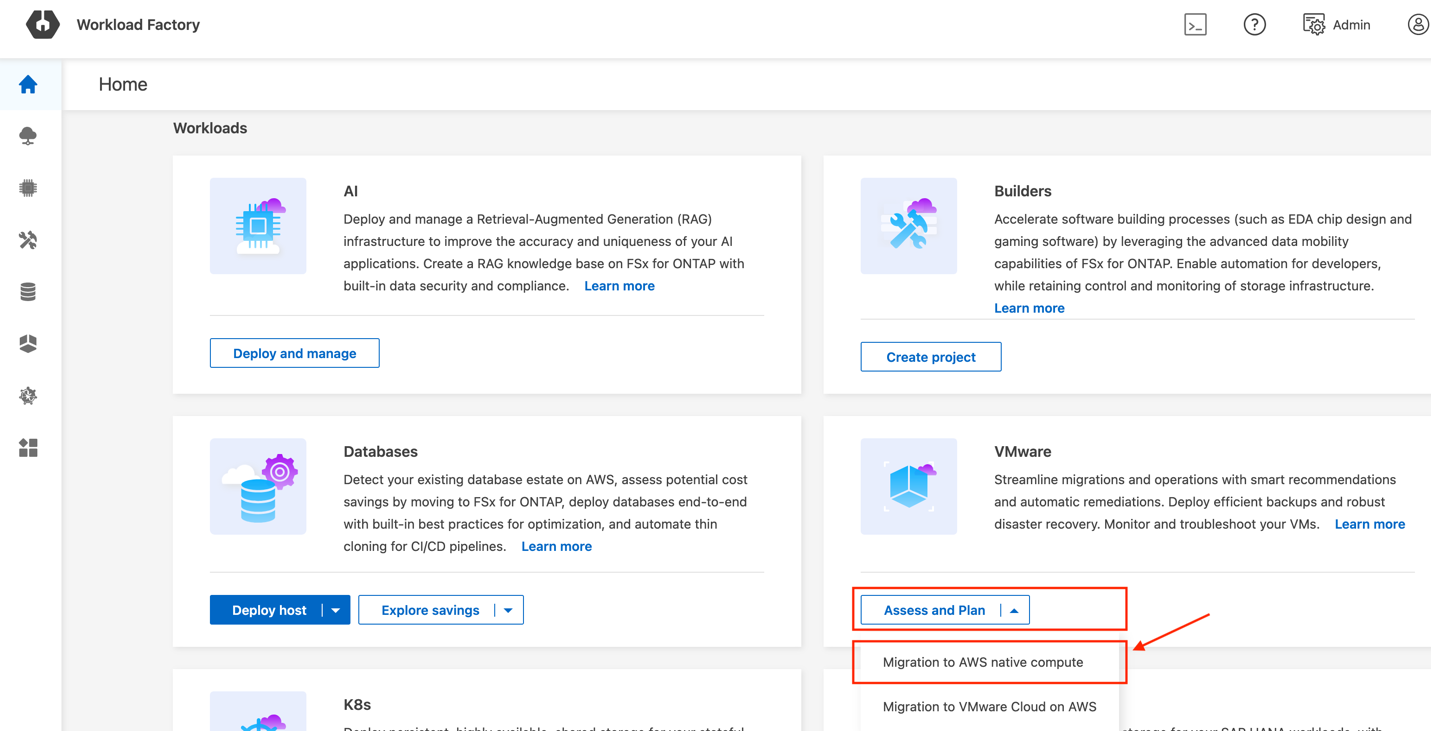The image size is (1431, 731).
Task: Open Learn more link in Builders card
Action: point(1029,308)
